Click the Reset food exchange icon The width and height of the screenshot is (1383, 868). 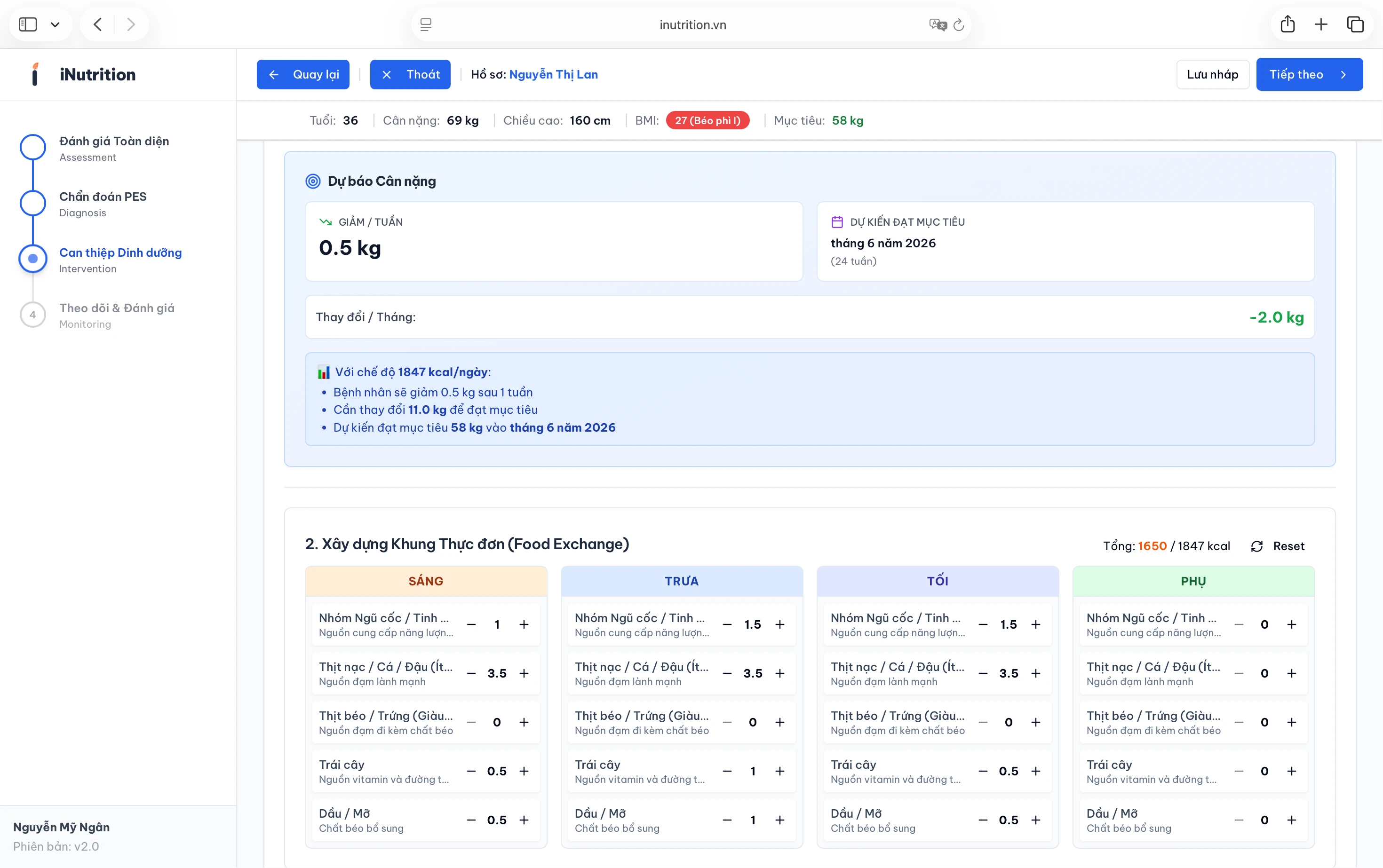[x=1256, y=546]
